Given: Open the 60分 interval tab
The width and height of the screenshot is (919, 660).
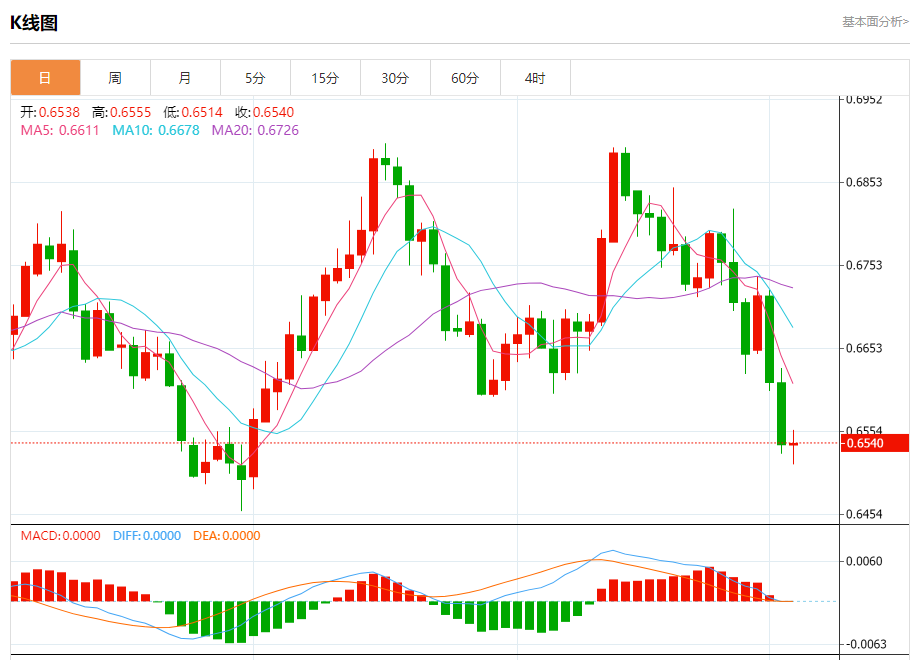Looking at the screenshot, I should coord(465,77).
